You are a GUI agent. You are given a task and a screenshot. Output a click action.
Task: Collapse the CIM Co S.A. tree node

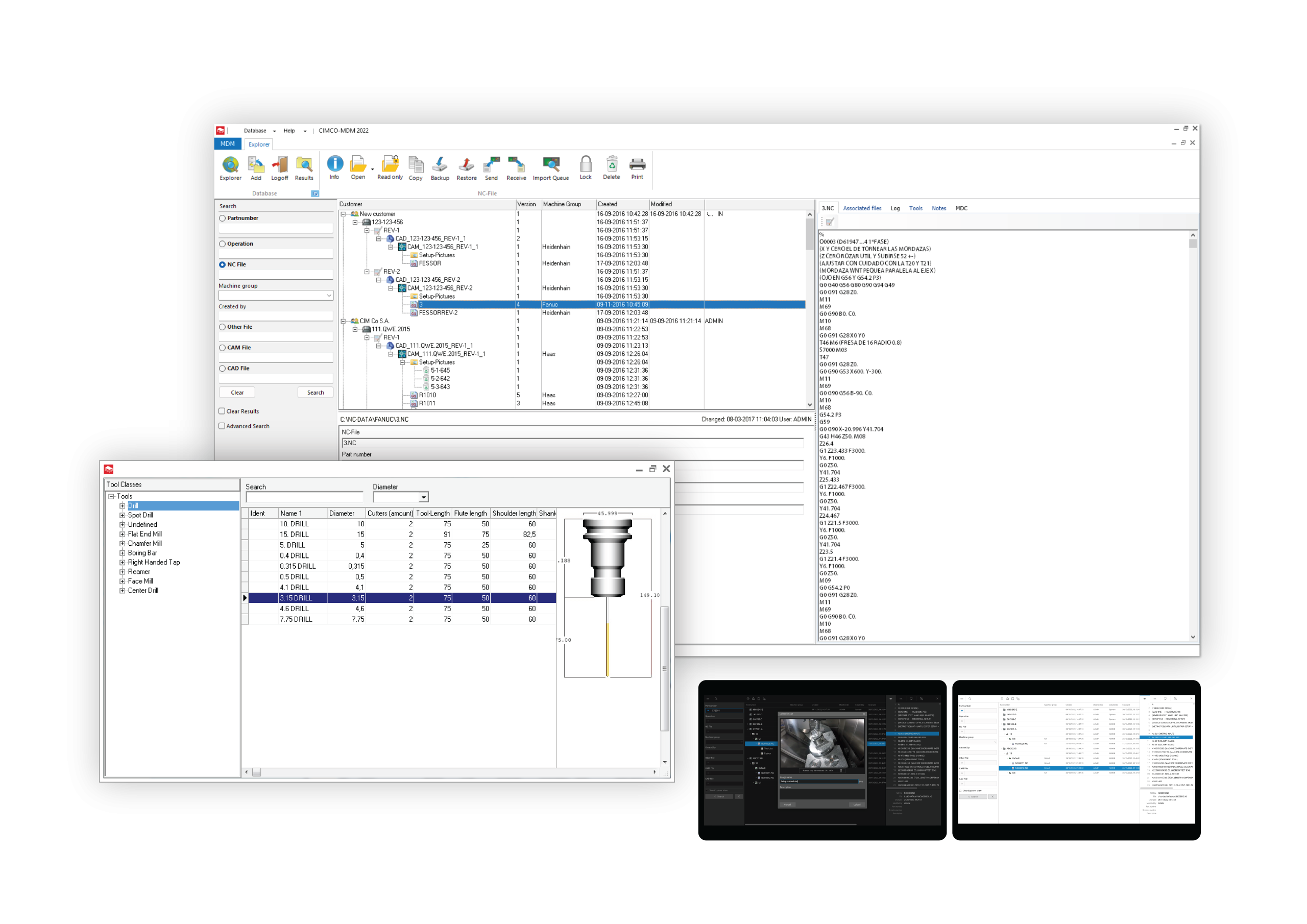pyautogui.click(x=343, y=321)
